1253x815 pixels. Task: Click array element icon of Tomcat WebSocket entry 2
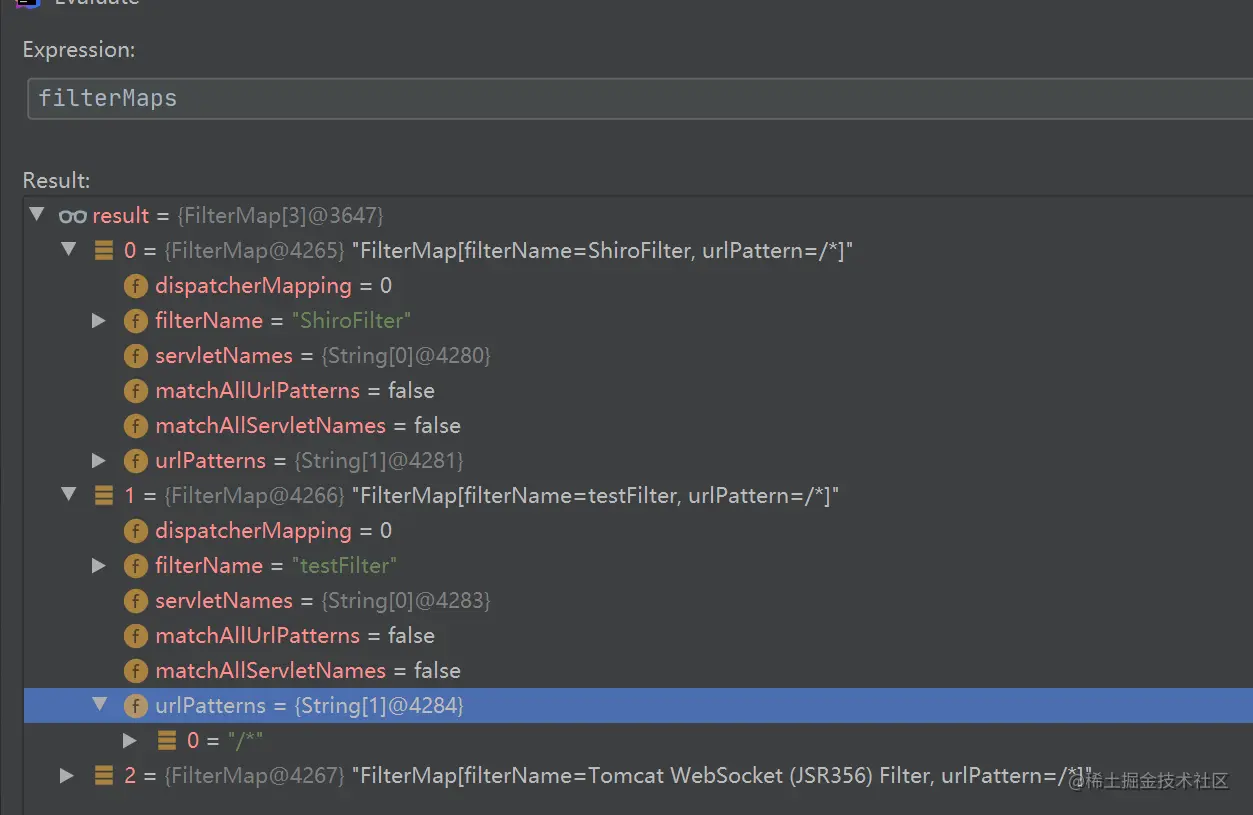coord(103,775)
